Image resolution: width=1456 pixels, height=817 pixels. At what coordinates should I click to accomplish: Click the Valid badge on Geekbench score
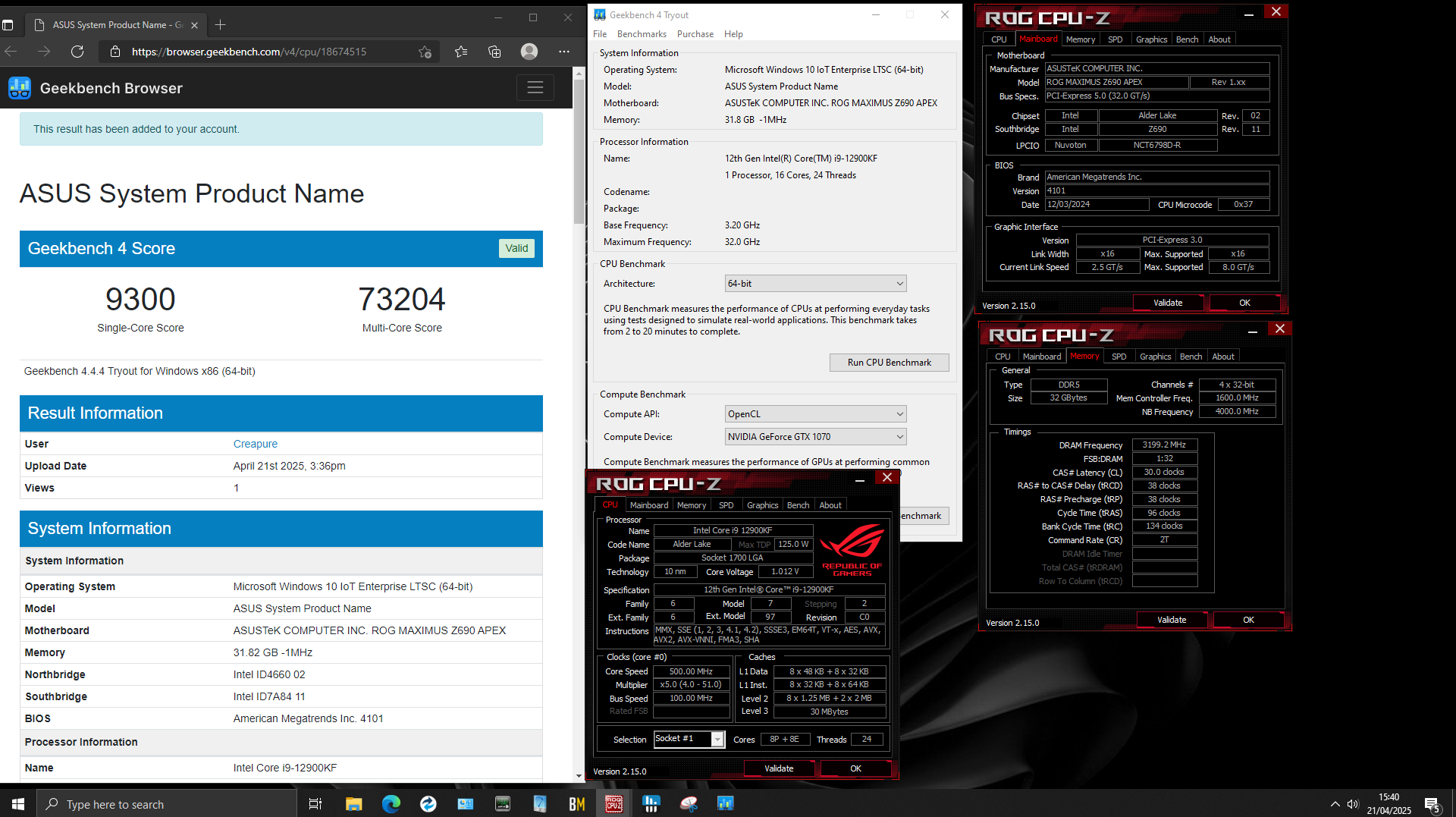click(x=516, y=248)
